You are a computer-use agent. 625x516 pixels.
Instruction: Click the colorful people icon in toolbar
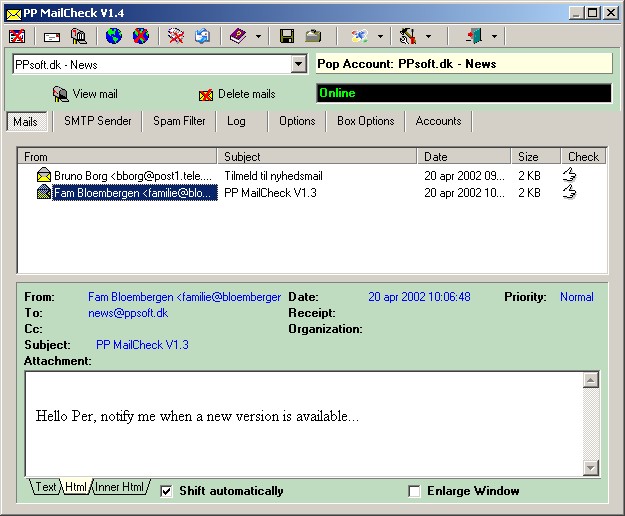[360, 36]
